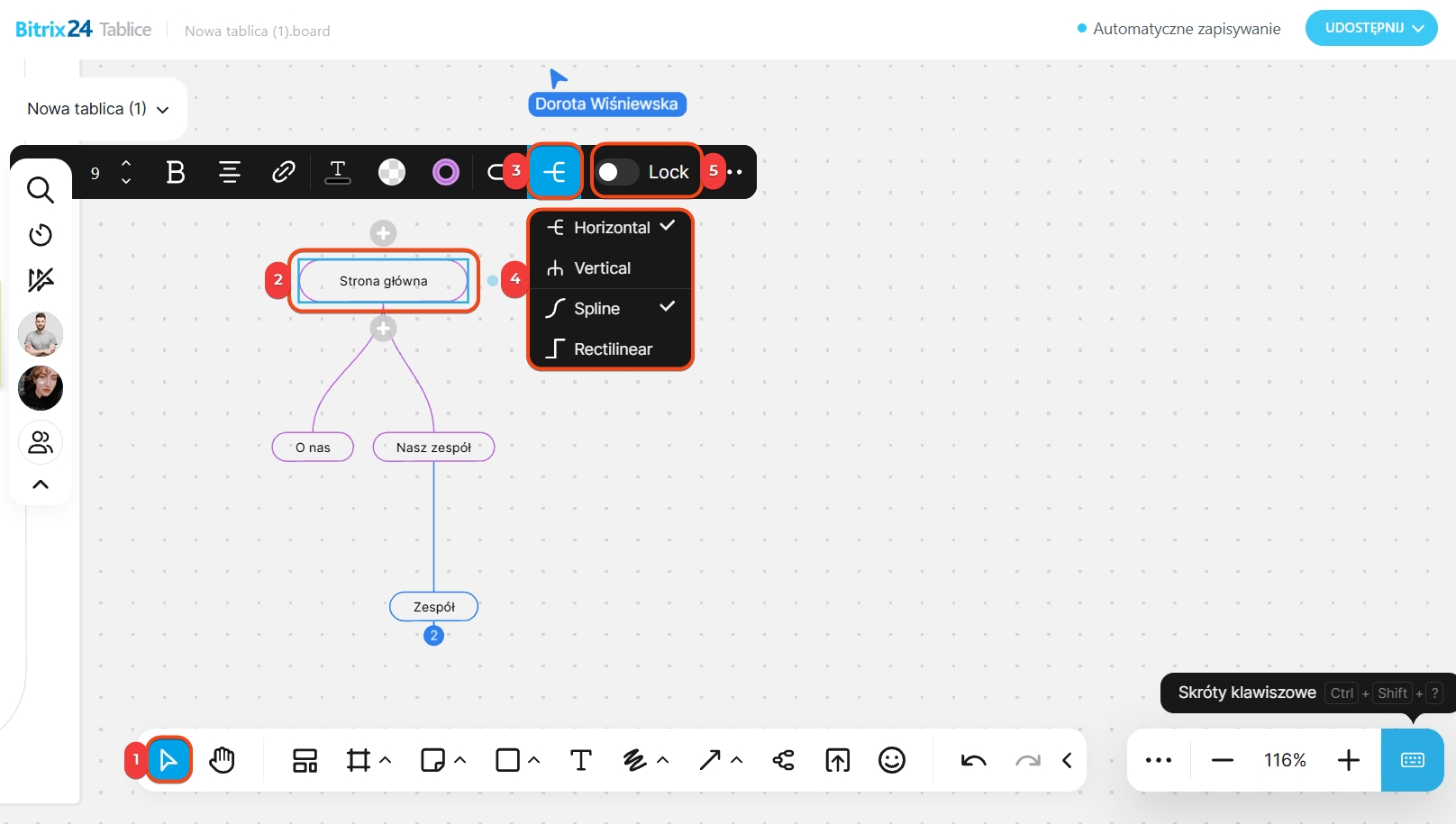
Task: Collapse the left sidebar panel chevron
Action: coord(41,484)
